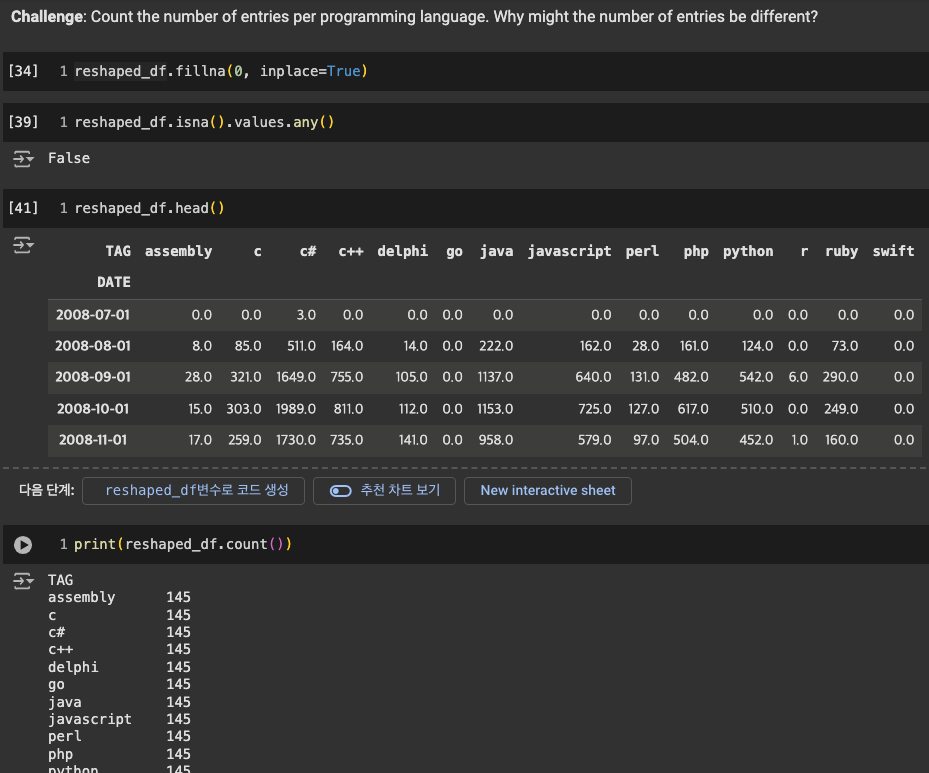Run the print(reshaped_df.count()) cell

click(x=23, y=544)
